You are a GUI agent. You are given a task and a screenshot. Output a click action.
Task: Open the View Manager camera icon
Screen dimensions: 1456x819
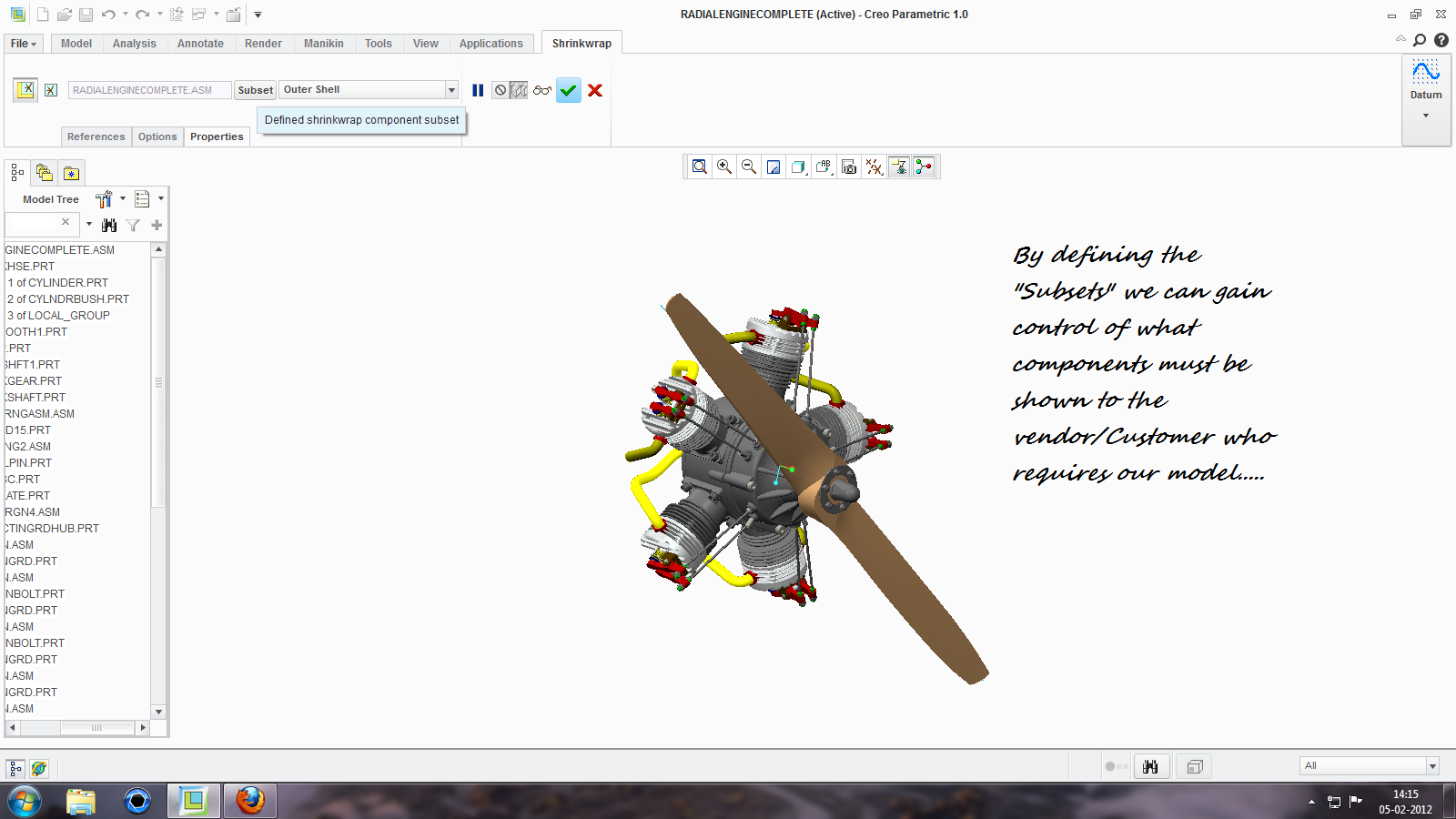pos(848,167)
